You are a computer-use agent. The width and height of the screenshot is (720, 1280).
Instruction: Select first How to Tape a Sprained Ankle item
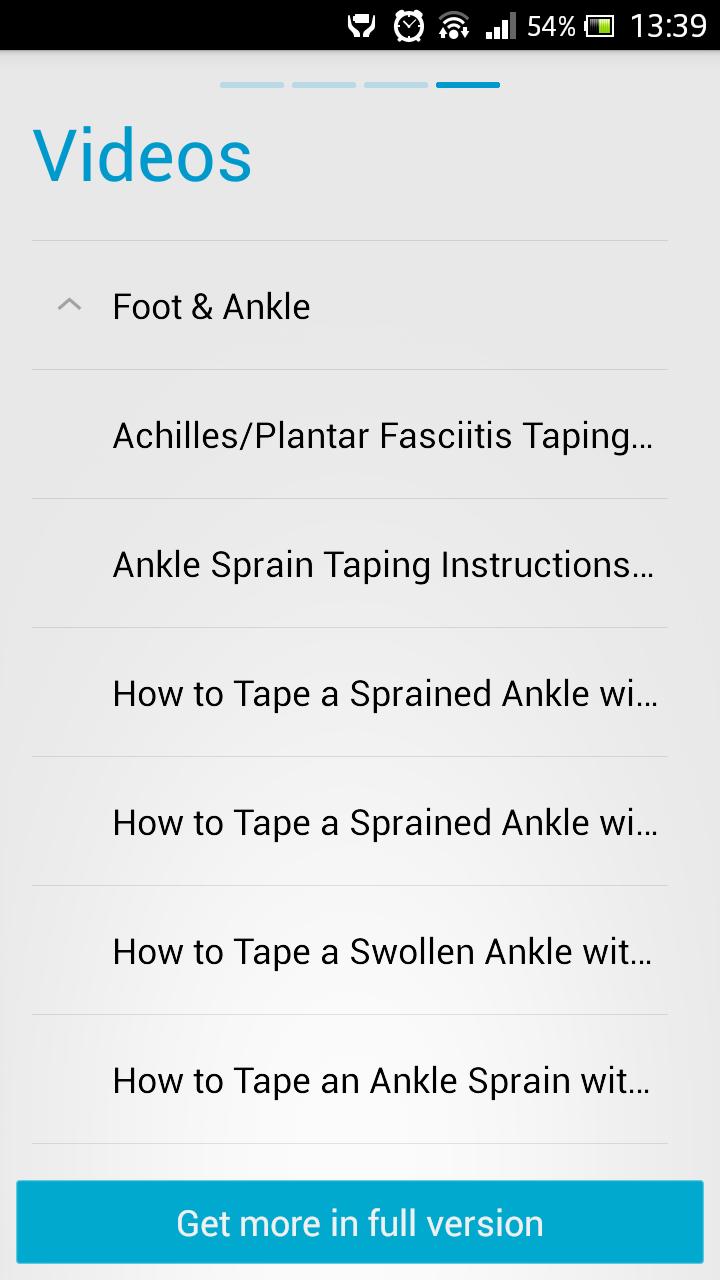385,694
